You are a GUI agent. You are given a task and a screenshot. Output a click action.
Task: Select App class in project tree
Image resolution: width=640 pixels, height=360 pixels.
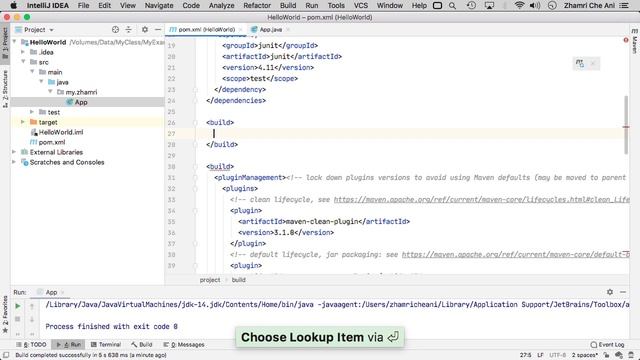click(x=81, y=102)
